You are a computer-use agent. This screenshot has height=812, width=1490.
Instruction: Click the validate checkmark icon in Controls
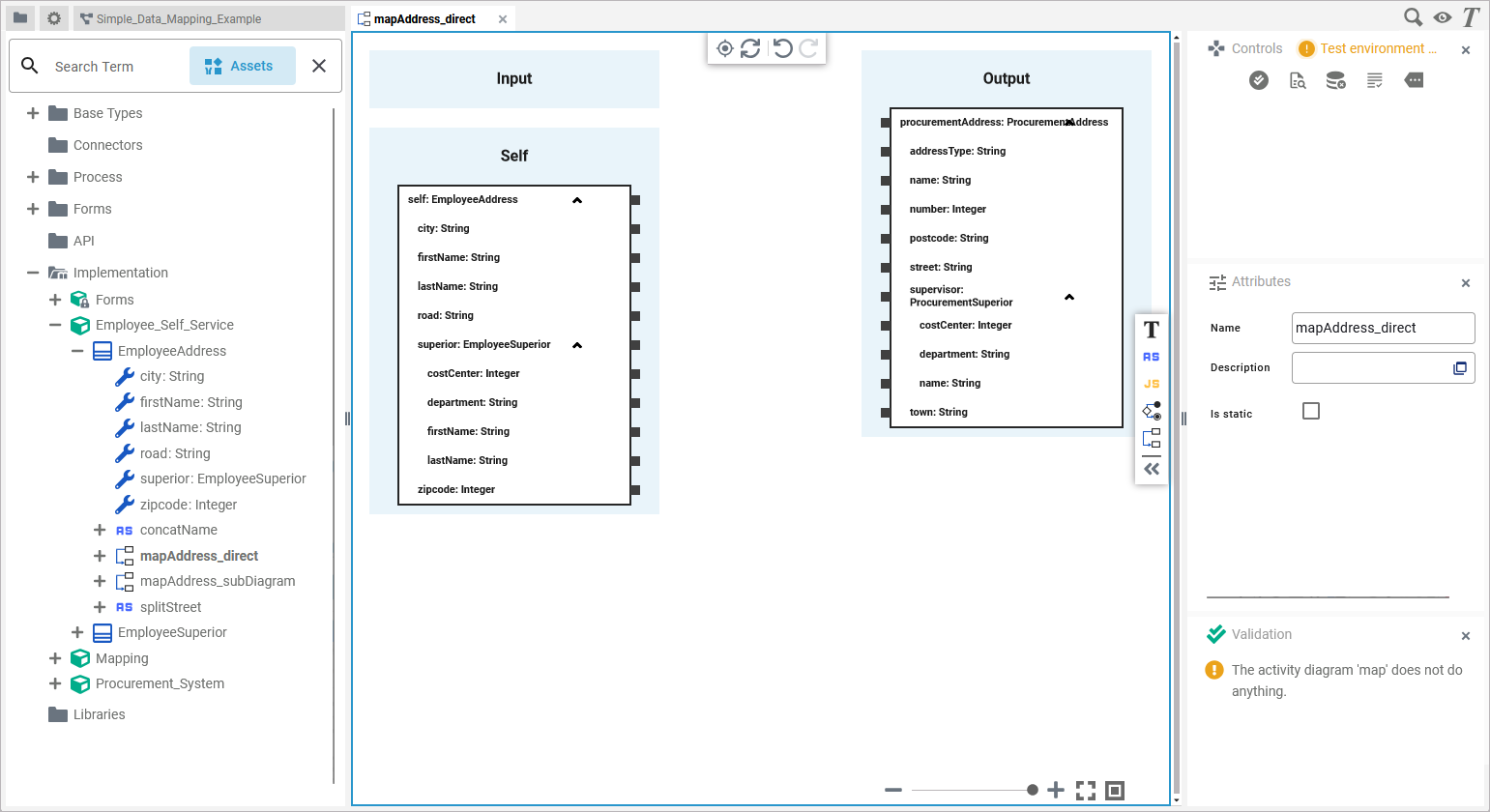pos(1259,80)
